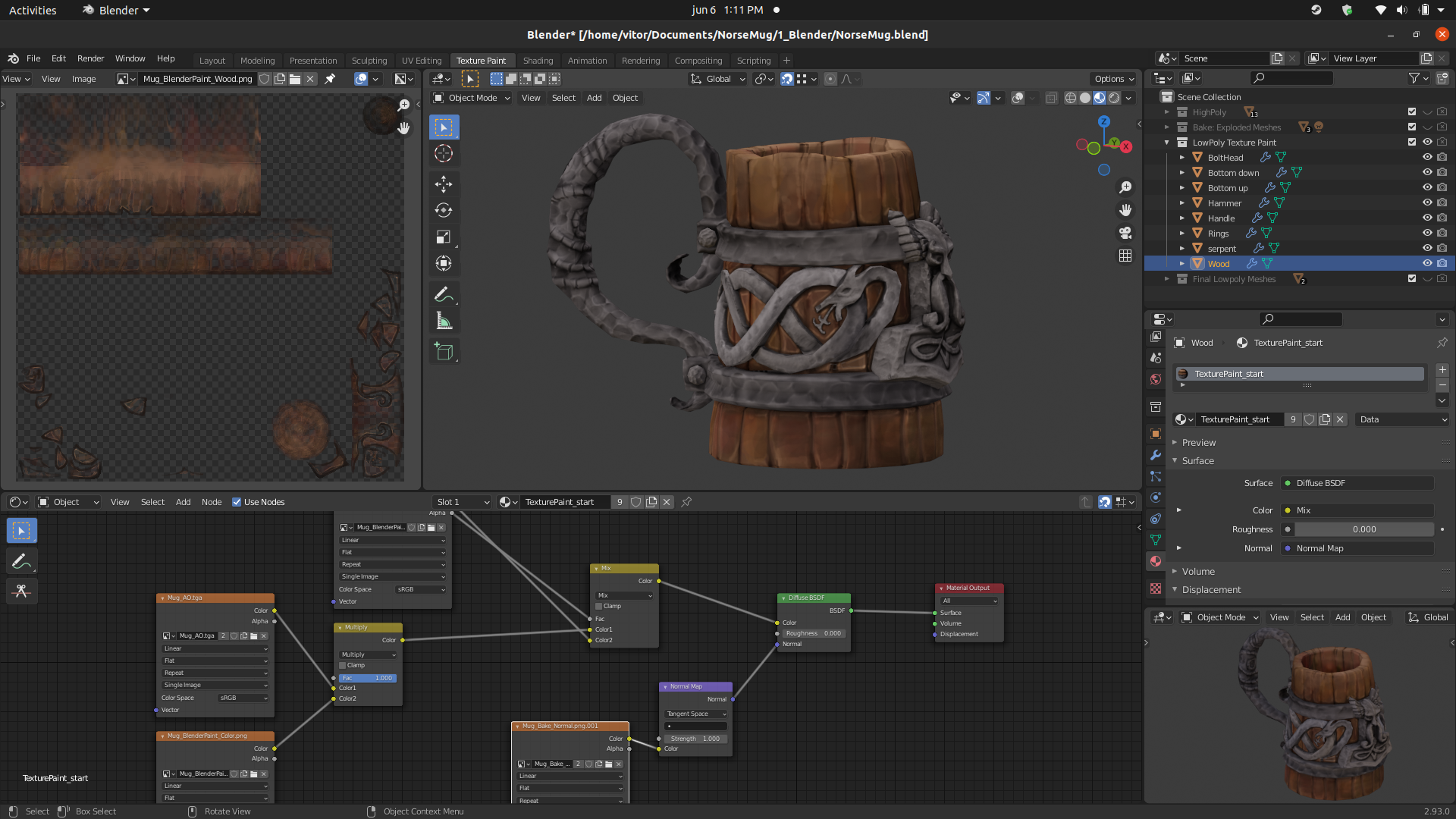Toggle exclude checkbox for HighPoly collection
Image resolution: width=1456 pixels, height=819 pixels.
(1411, 112)
